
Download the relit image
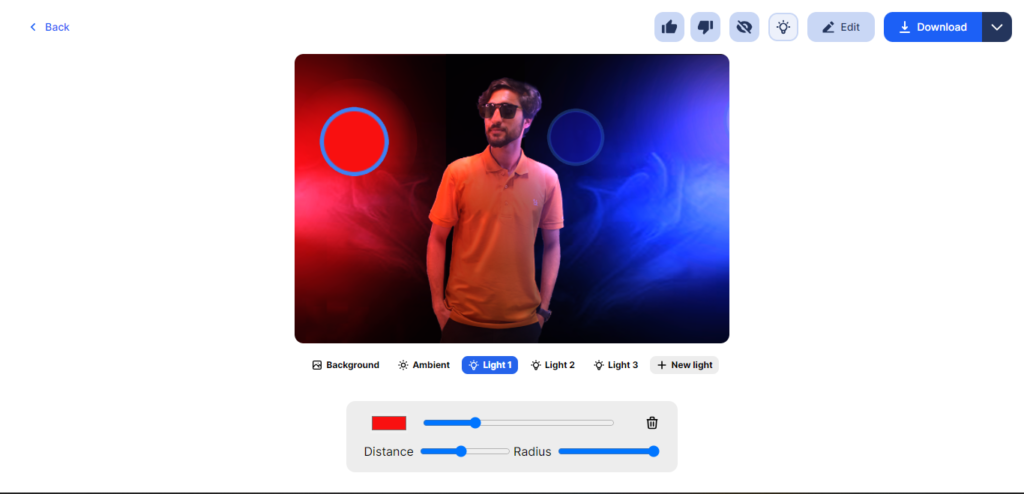pyautogui.click(x=933, y=27)
